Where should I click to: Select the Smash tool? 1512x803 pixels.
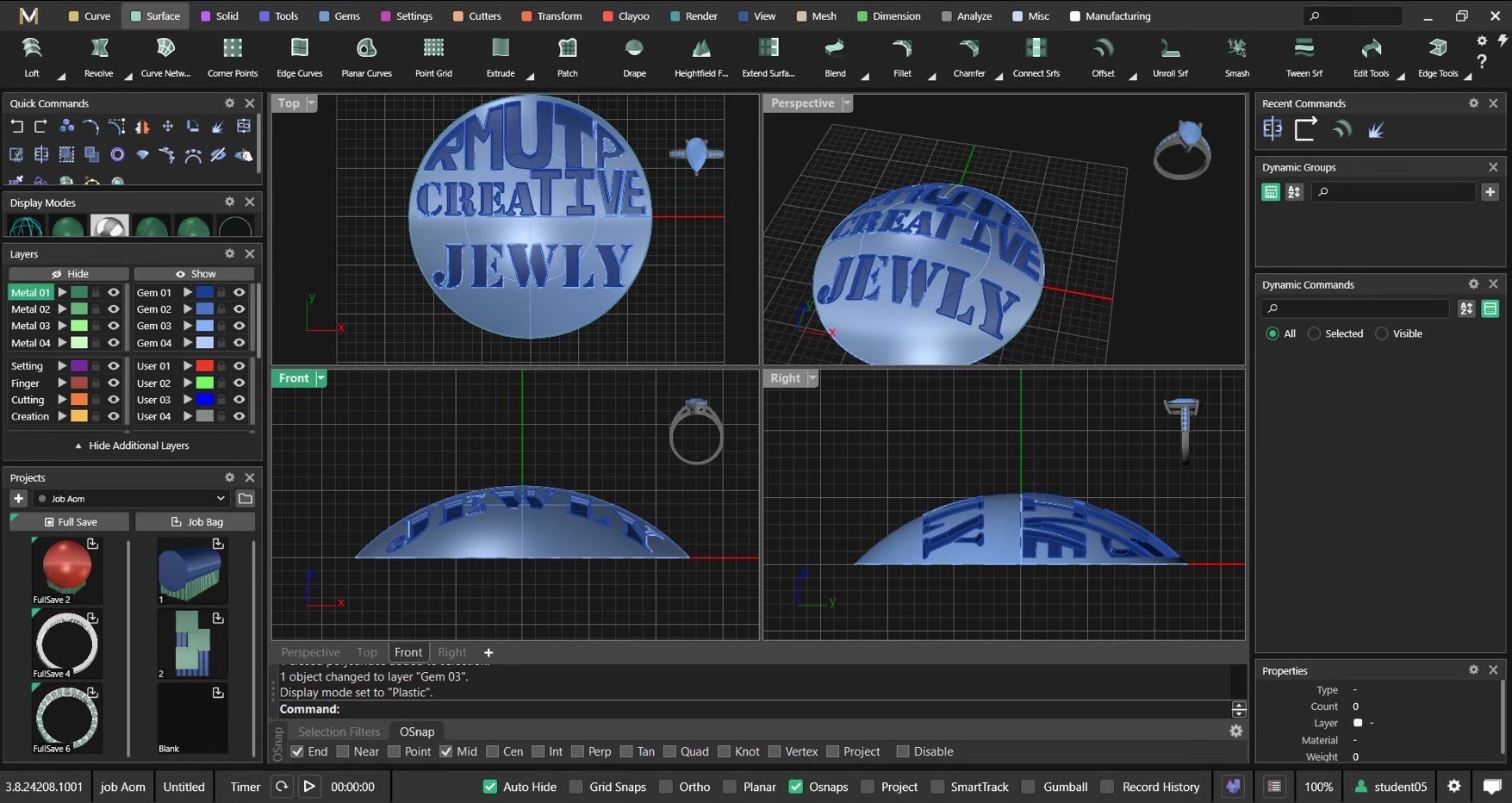pos(1237,57)
